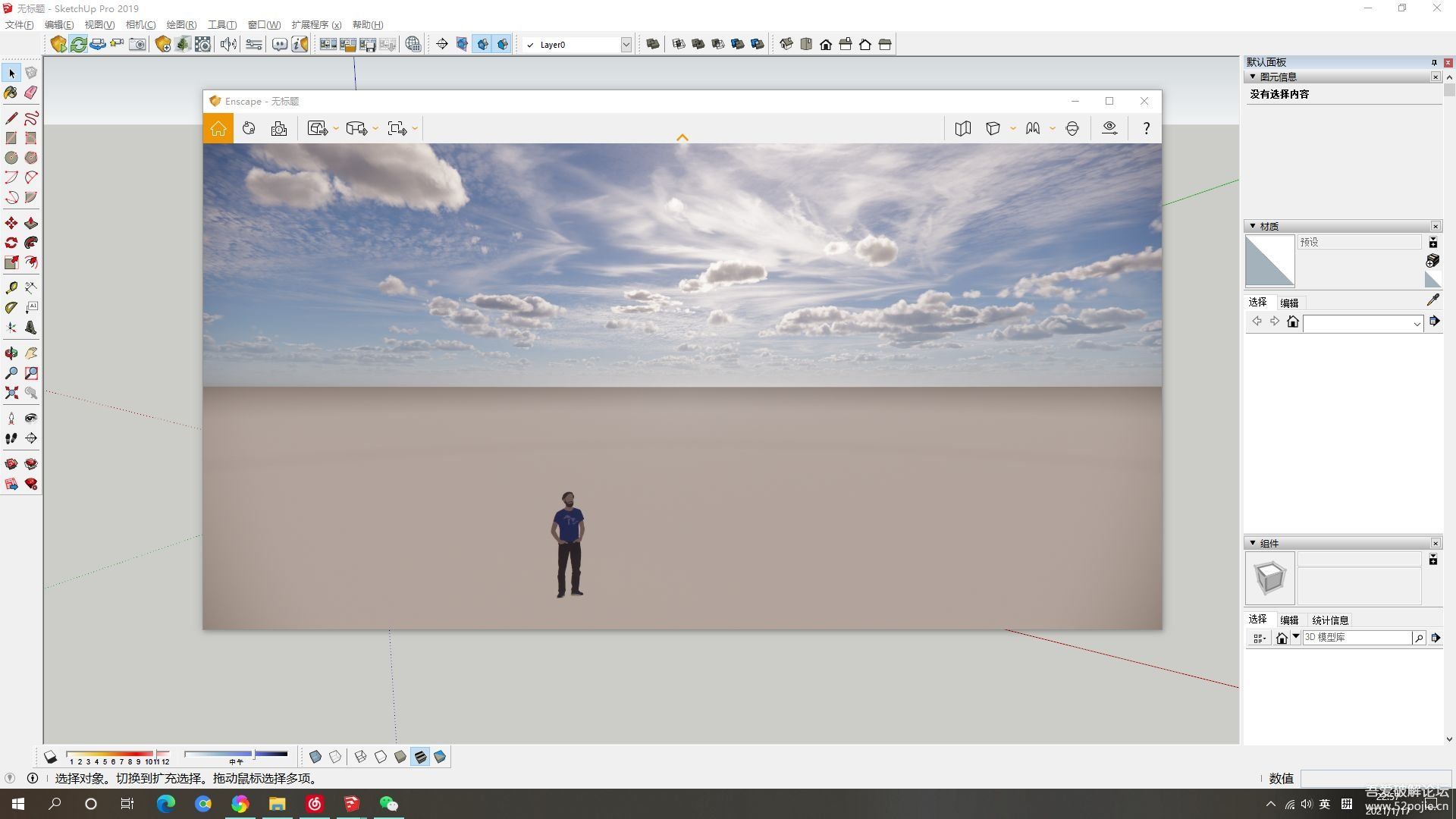Toggle Enscape BIM info map view

(x=962, y=128)
